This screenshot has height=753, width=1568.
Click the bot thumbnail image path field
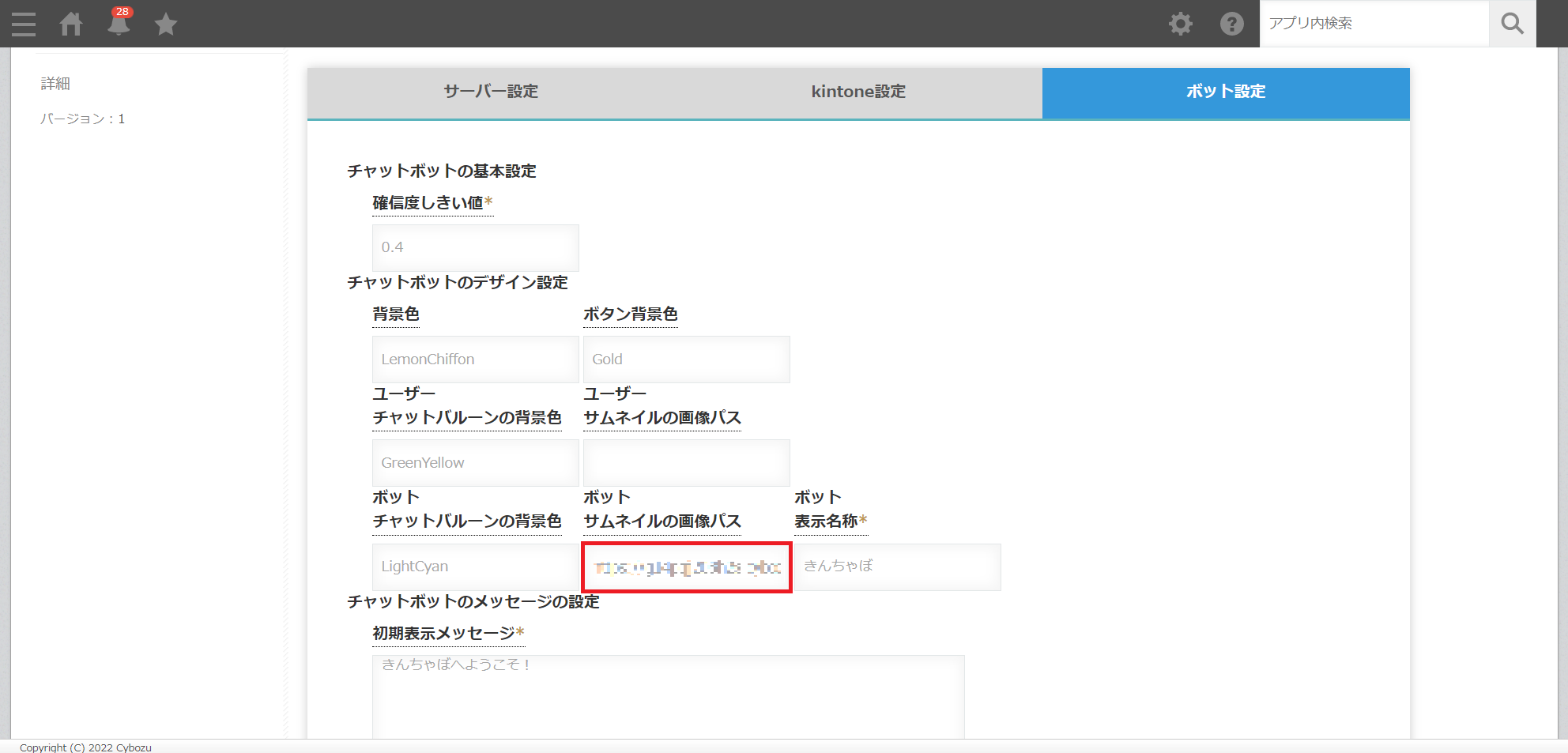[x=686, y=567]
